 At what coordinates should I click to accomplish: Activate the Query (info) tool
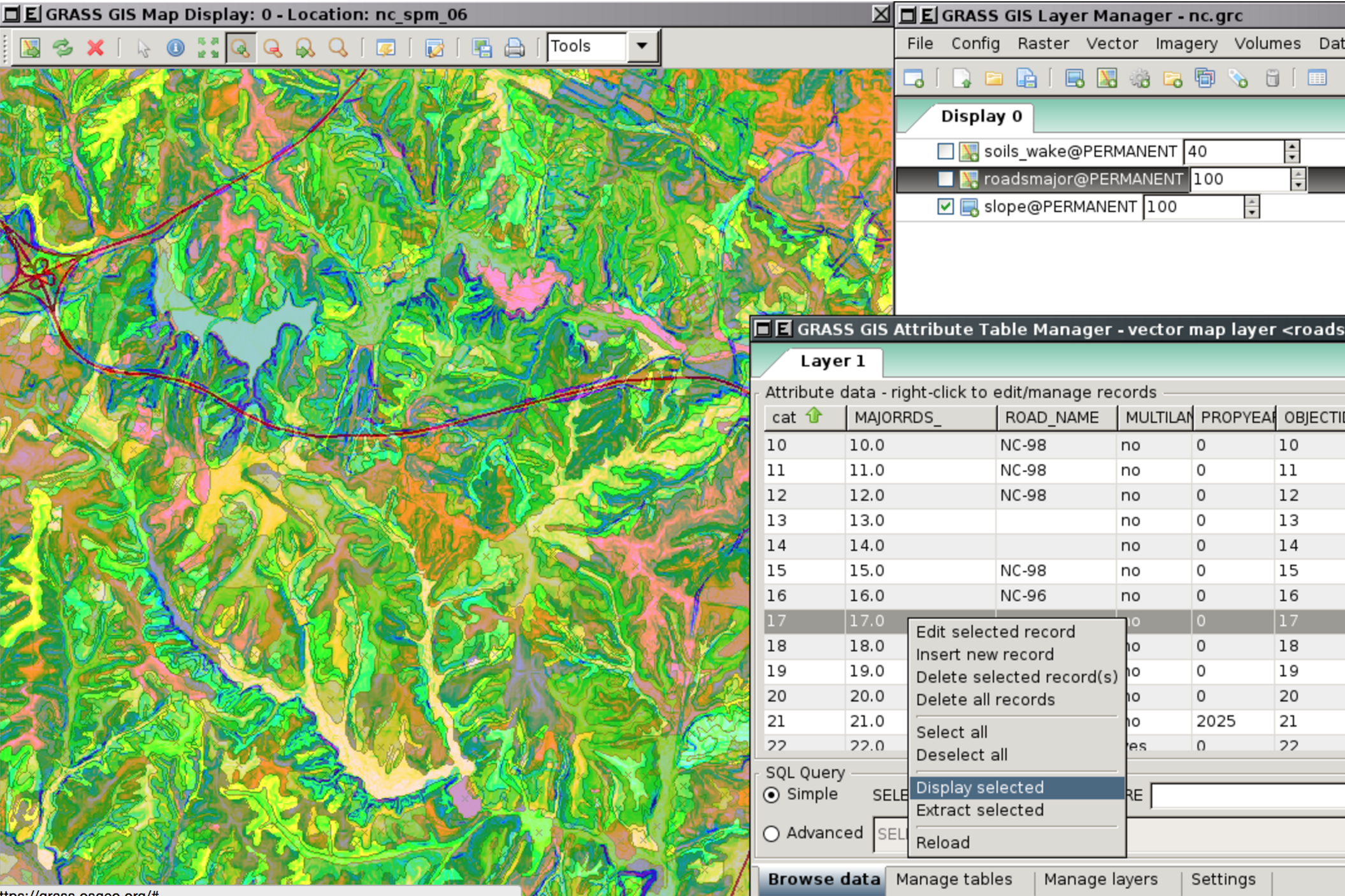[x=175, y=47]
